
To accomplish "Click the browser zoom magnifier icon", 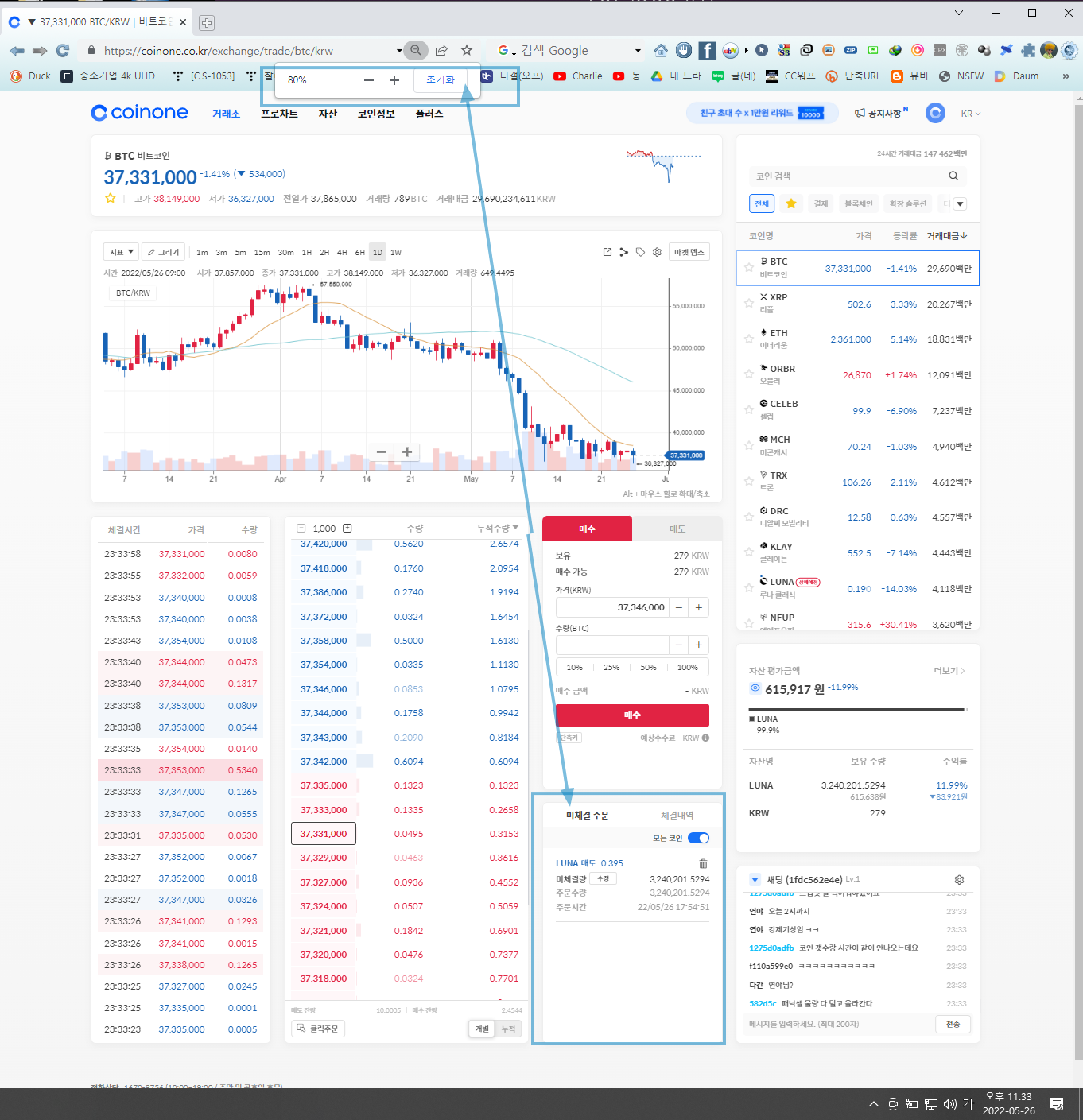I will [x=415, y=50].
